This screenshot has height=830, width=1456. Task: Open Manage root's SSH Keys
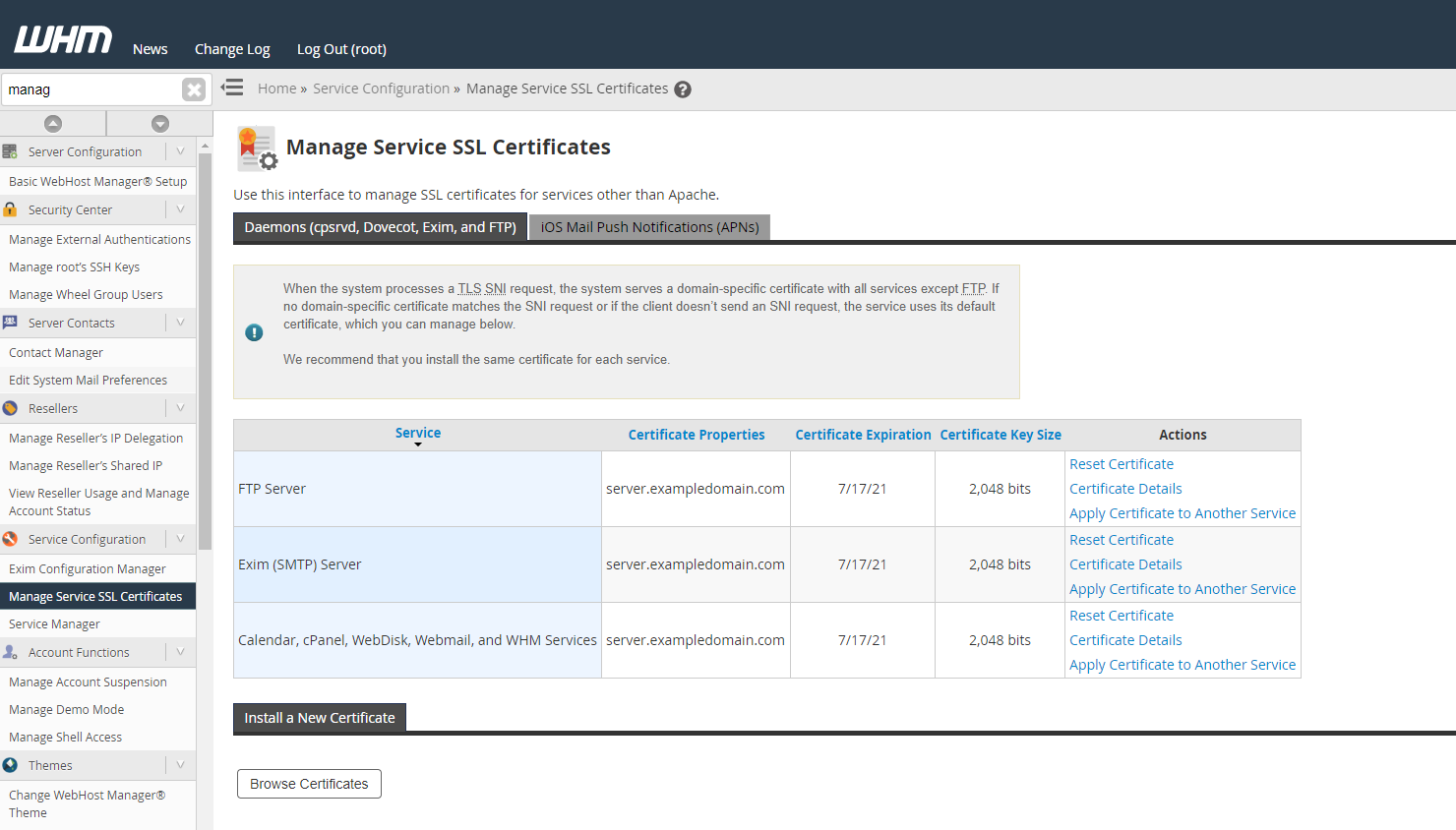pyautogui.click(x=74, y=267)
